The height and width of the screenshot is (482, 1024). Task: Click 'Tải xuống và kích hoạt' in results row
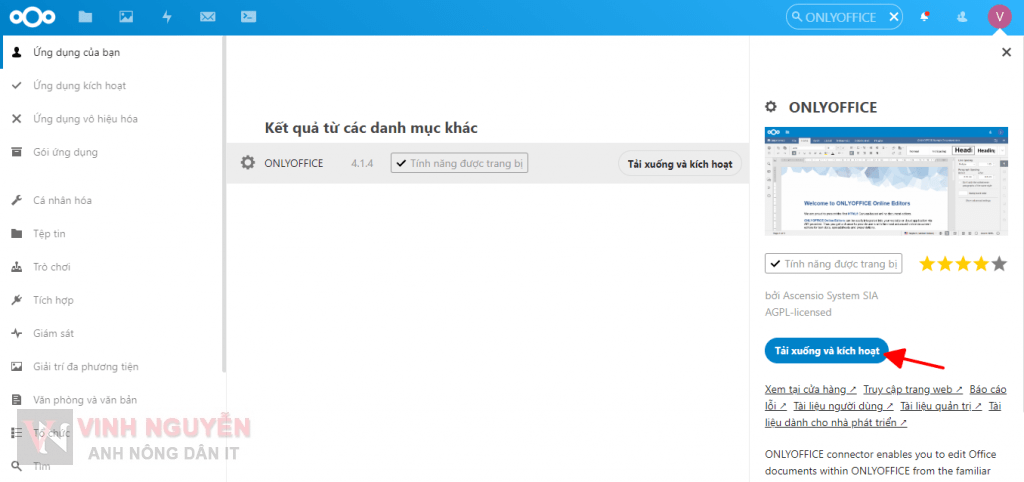pyautogui.click(x=680, y=163)
